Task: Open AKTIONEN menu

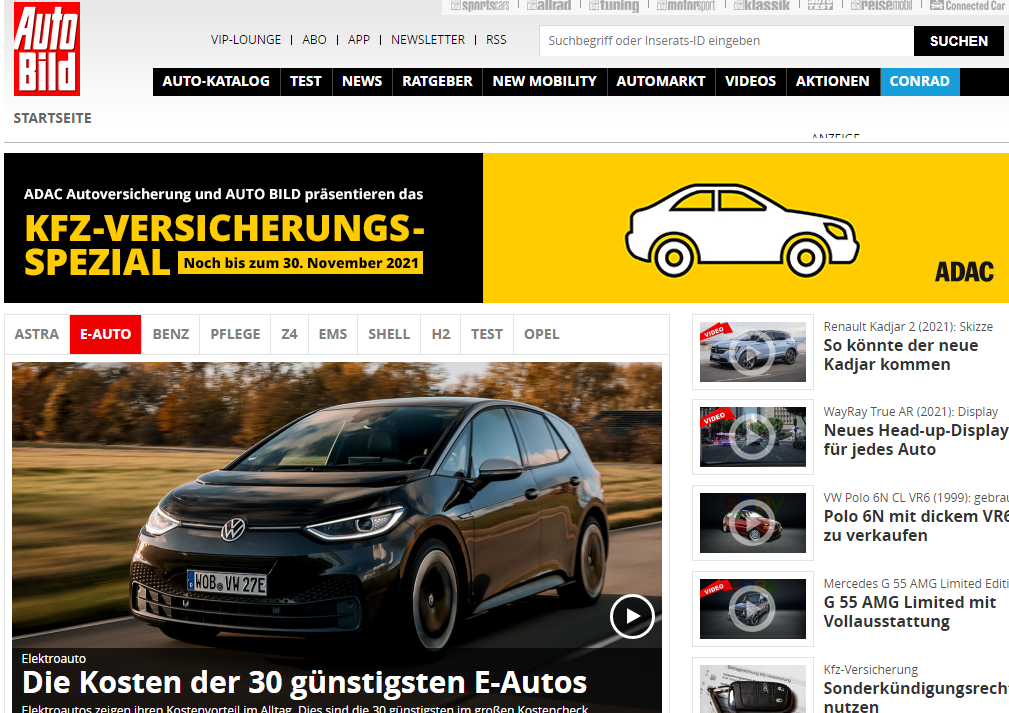Action: [833, 82]
